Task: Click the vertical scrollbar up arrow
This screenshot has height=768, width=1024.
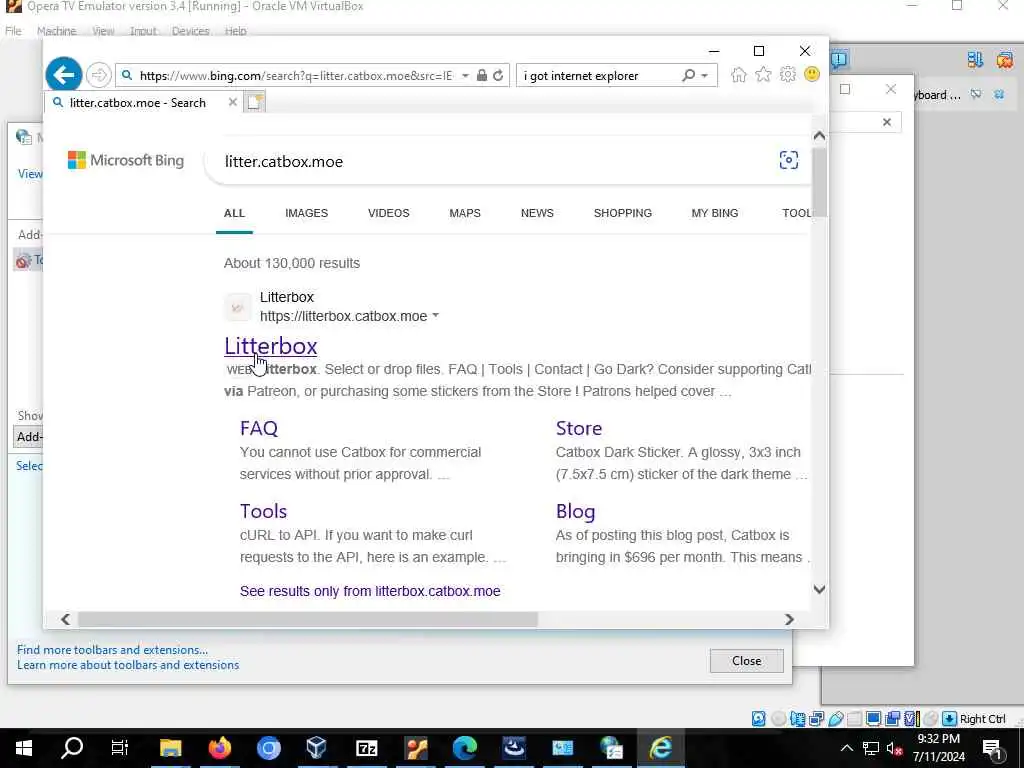Action: [819, 136]
